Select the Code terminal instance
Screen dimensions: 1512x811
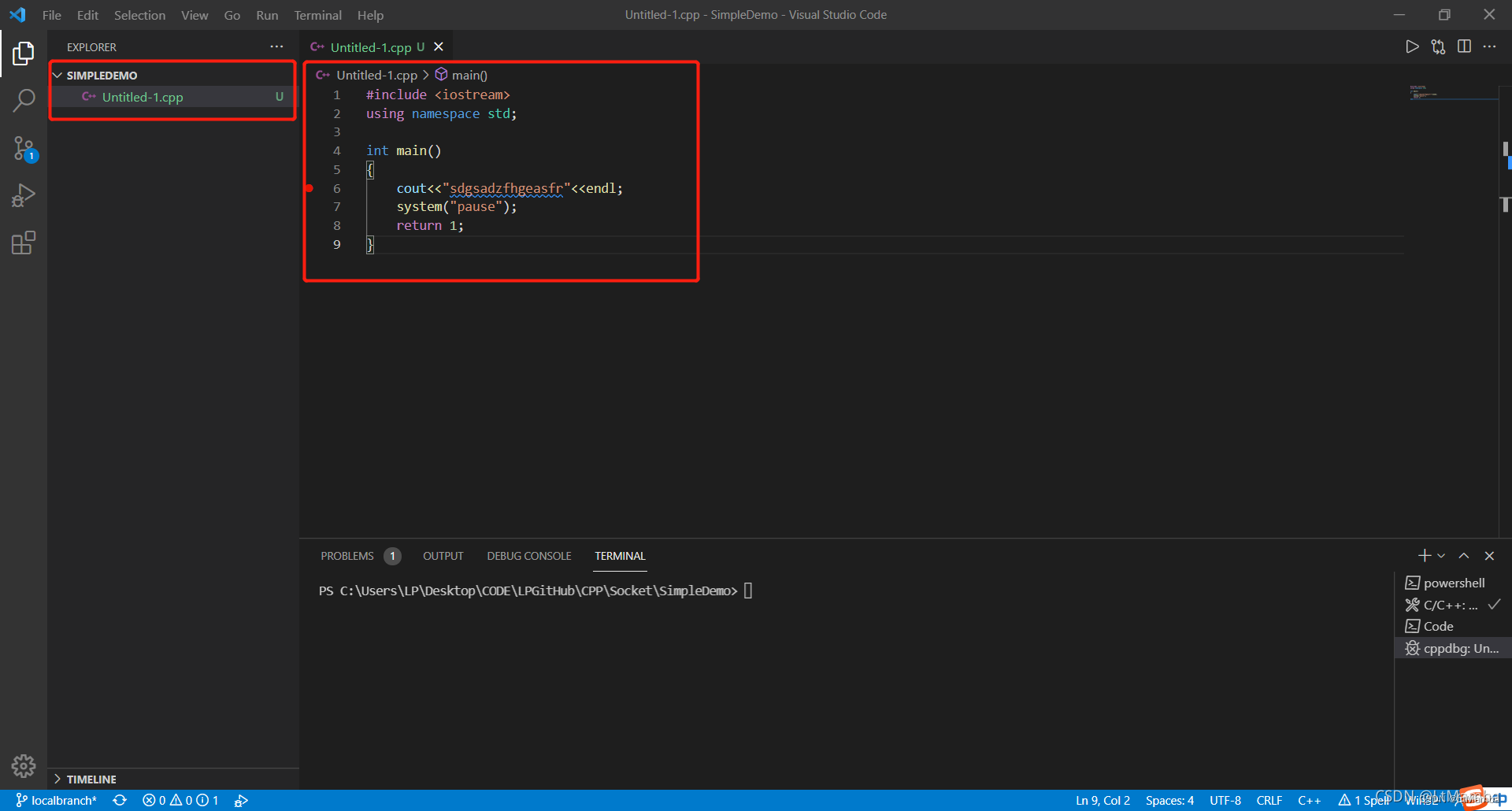pos(1453,626)
